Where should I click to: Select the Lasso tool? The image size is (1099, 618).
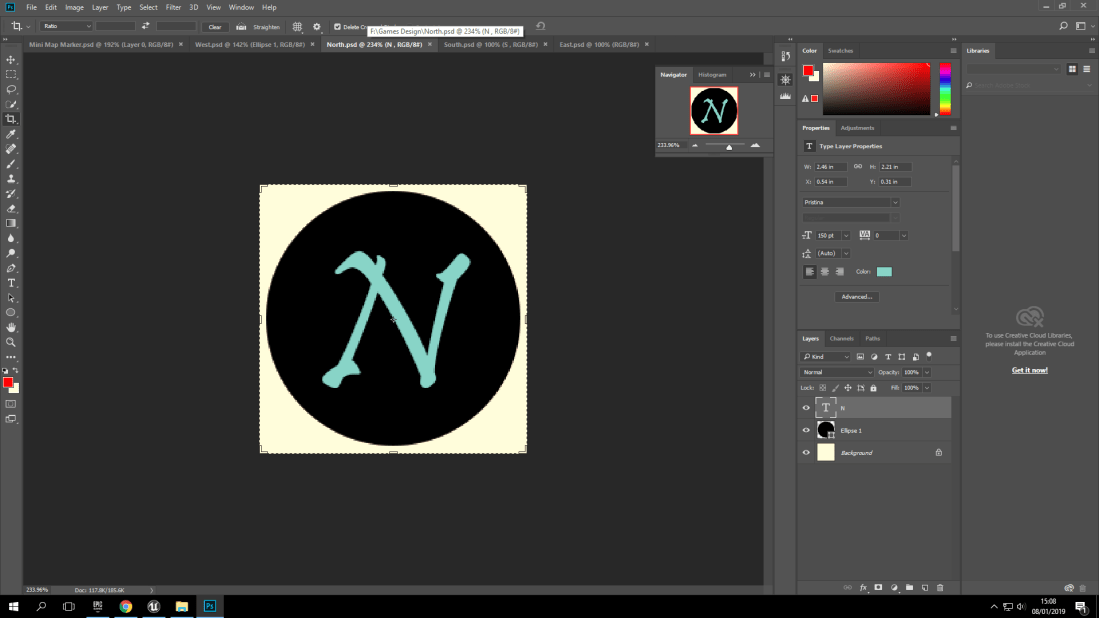pyautogui.click(x=11, y=89)
